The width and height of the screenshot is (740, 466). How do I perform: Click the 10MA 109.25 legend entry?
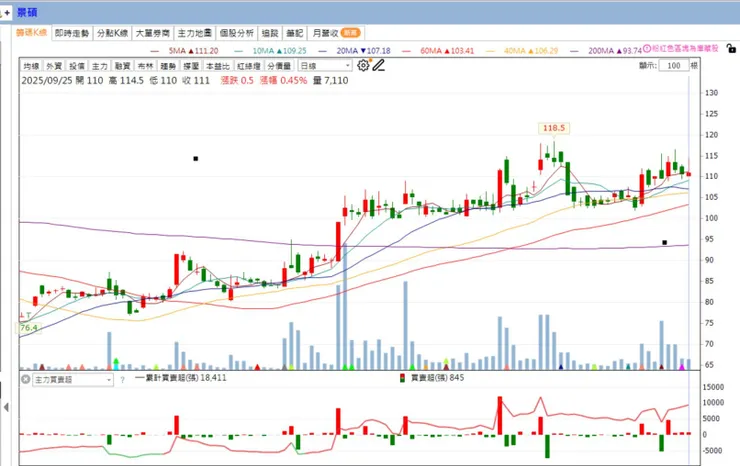point(270,51)
